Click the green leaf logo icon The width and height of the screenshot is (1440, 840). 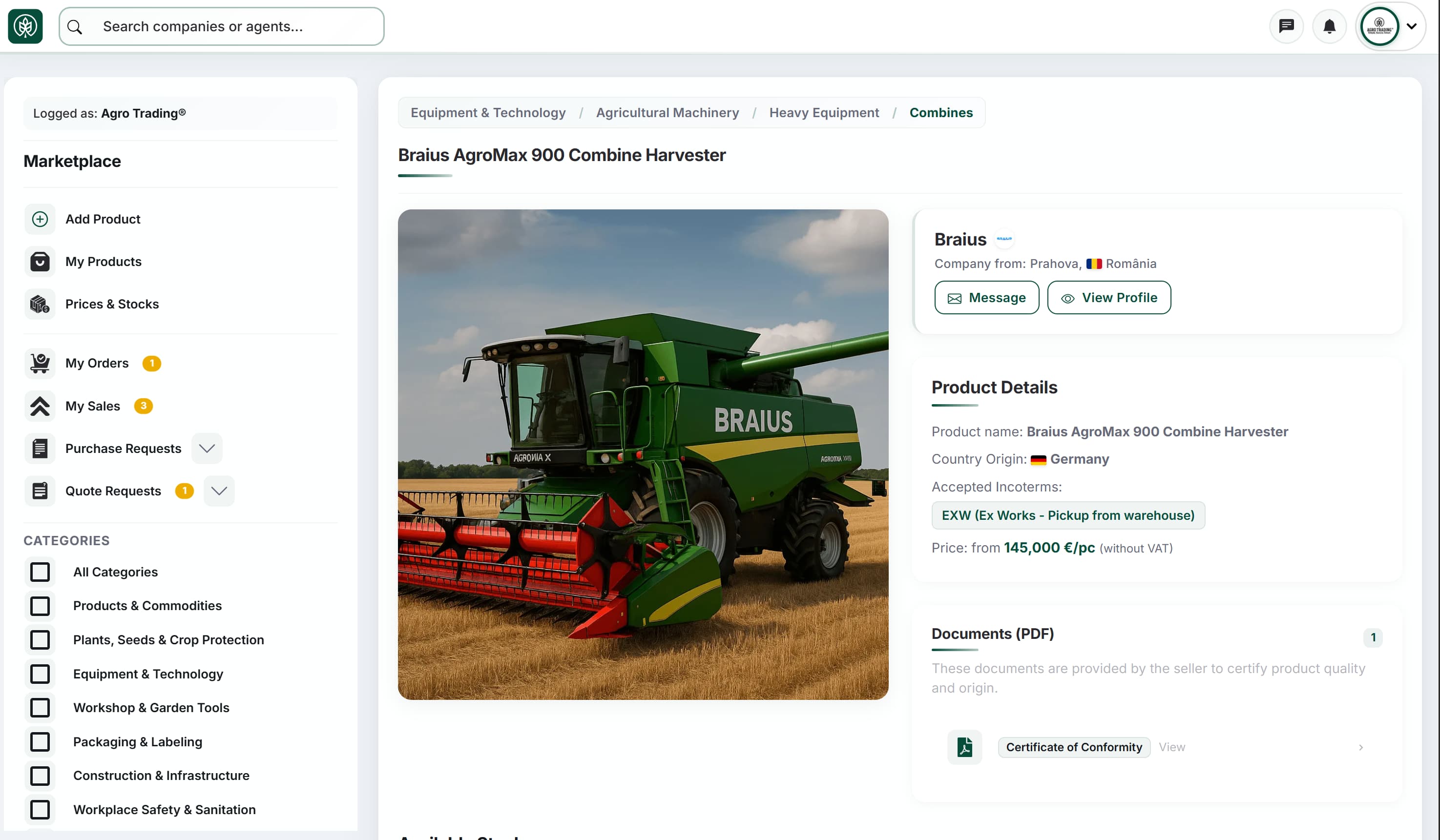tap(25, 26)
